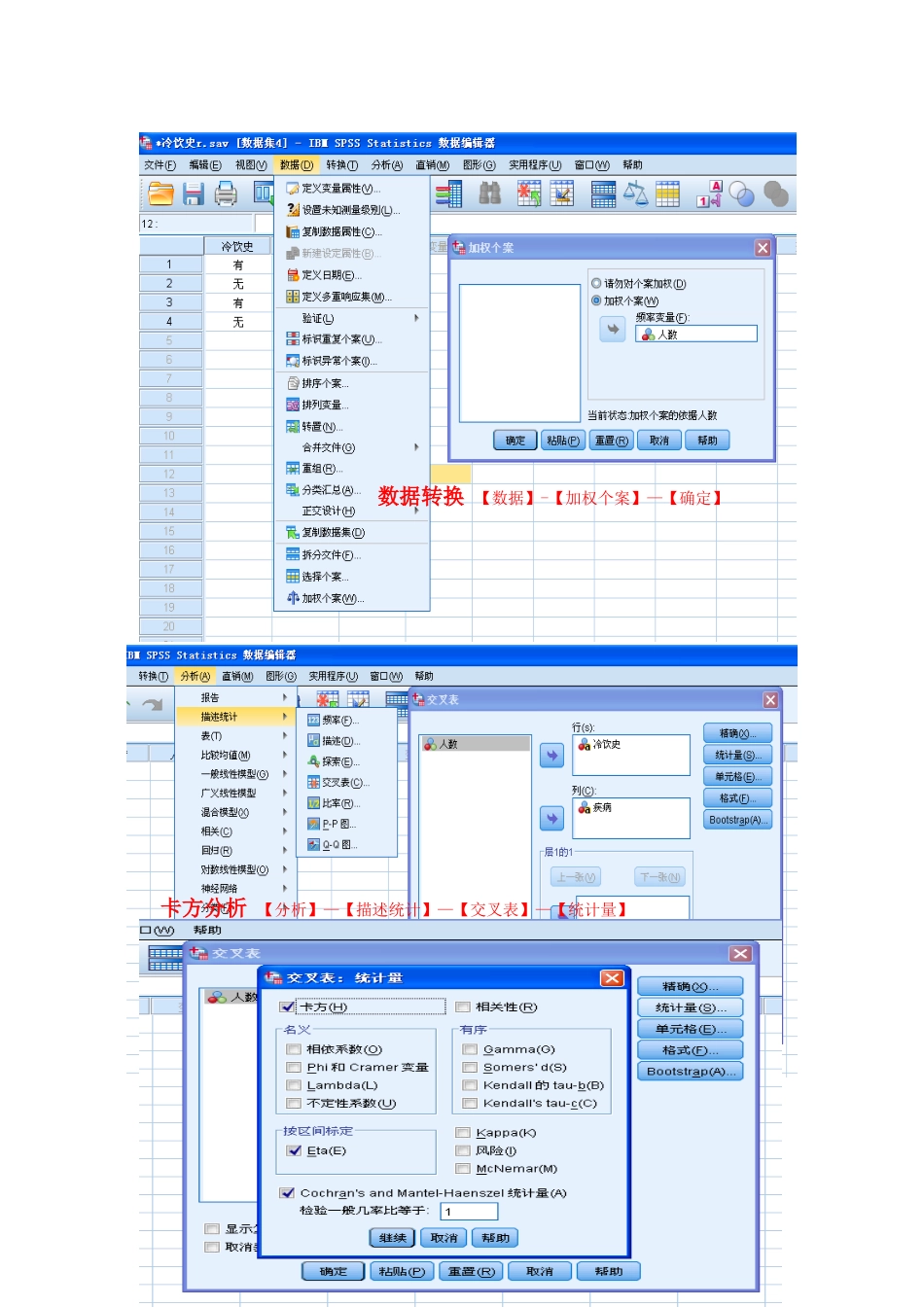
Task: Click Bootstrap(A) button beside 列(C) box
Action: 737,820
